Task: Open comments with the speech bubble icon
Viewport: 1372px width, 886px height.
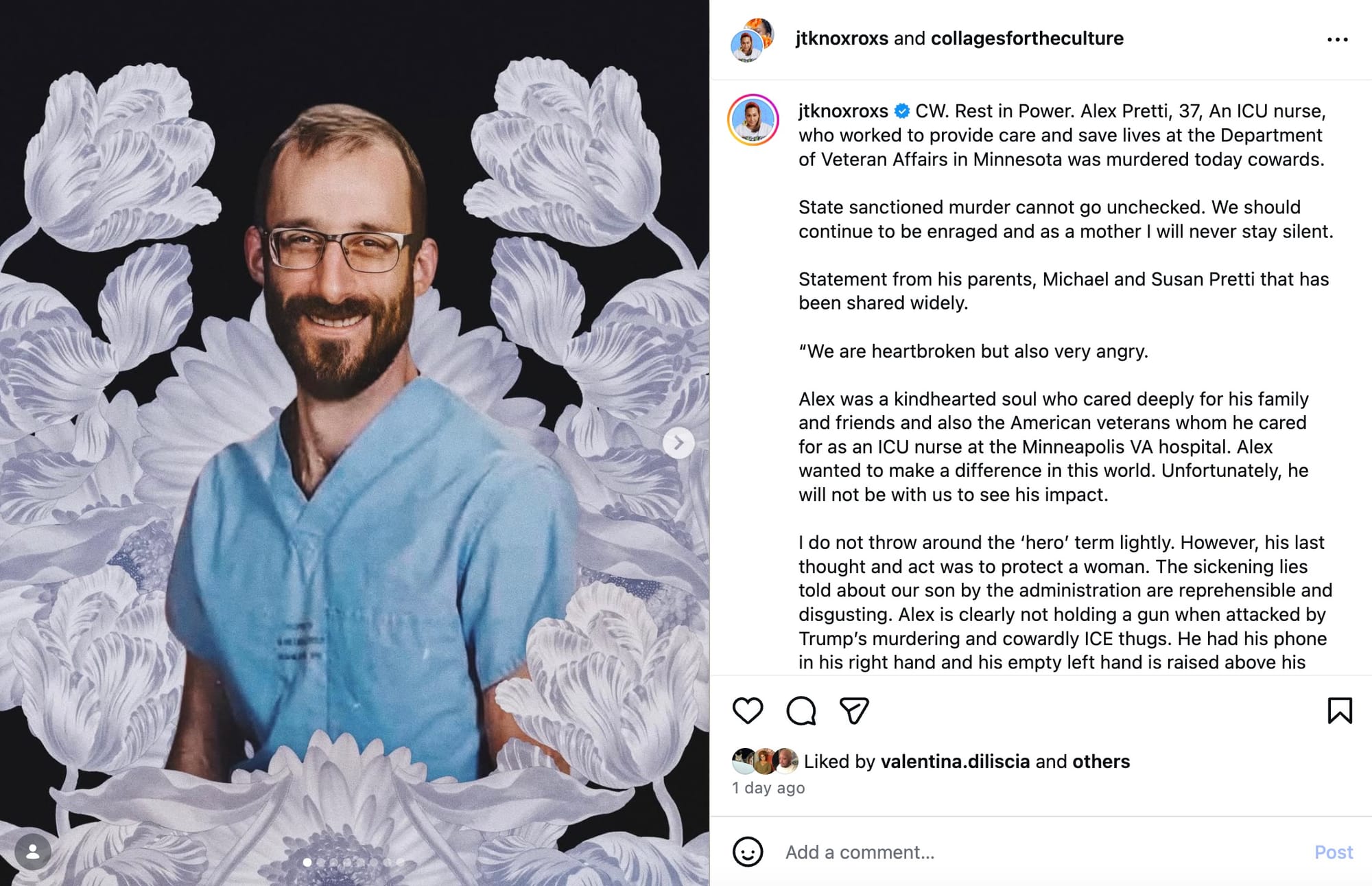Action: (x=801, y=710)
